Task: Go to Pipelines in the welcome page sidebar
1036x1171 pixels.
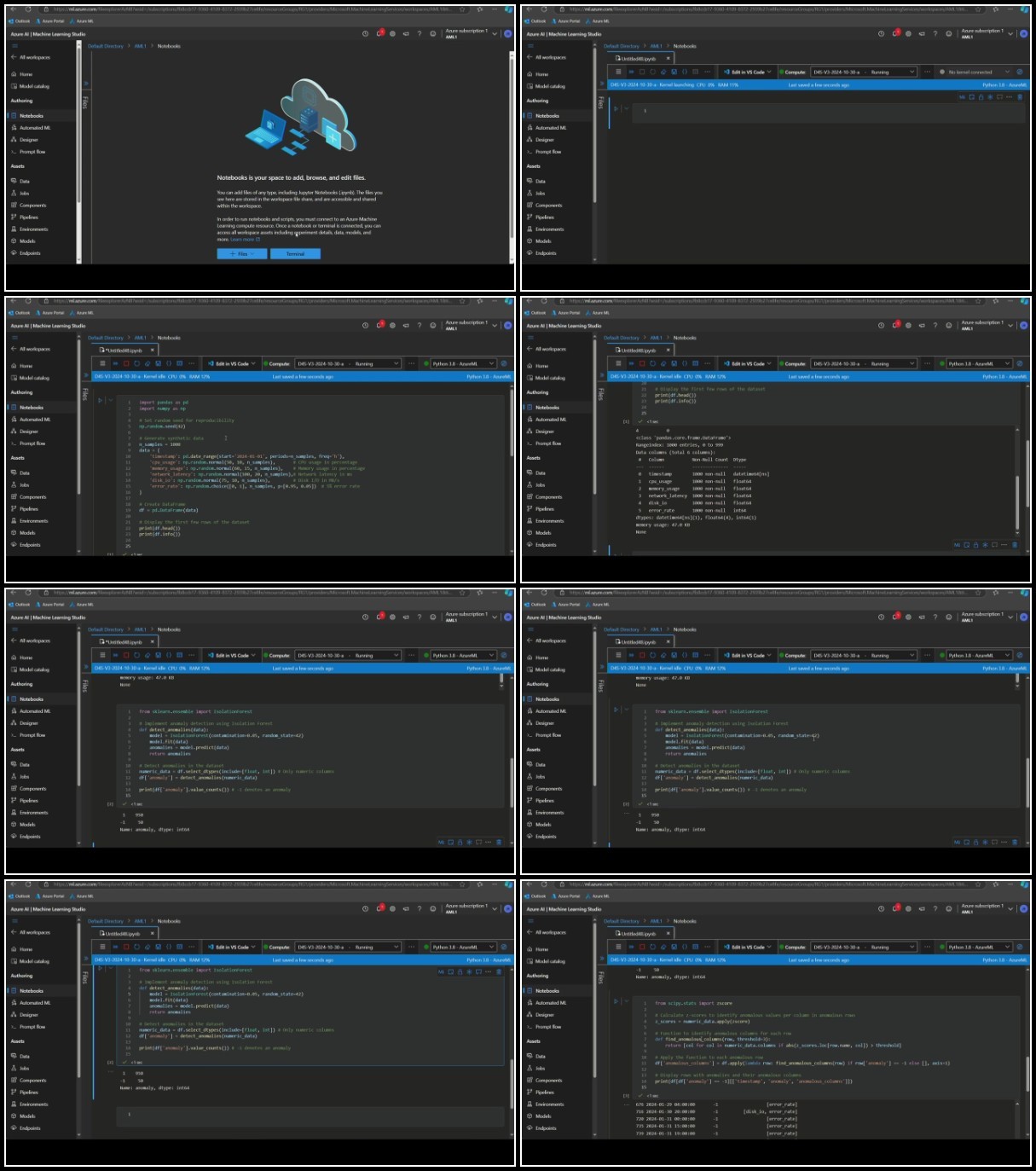Action: tap(29, 217)
